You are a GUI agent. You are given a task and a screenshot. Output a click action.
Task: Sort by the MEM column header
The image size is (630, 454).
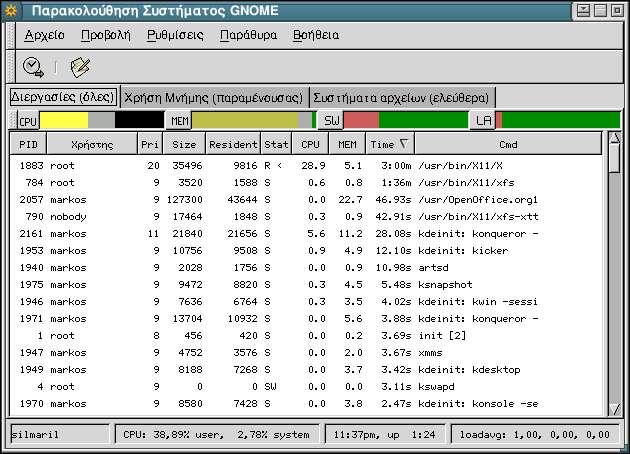pos(347,144)
